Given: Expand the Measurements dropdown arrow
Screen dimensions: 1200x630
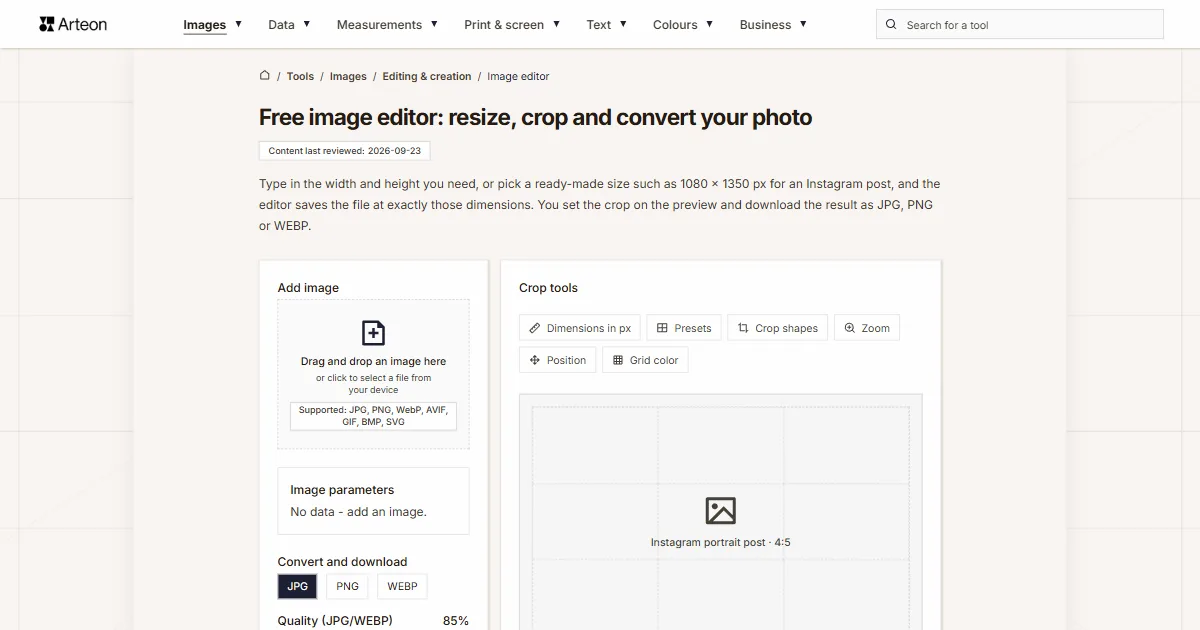Looking at the screenshot, I should click(433, 24).
